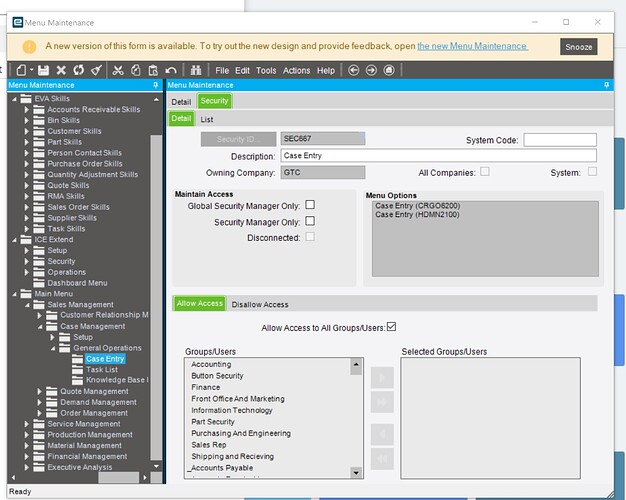Click the Delete X toolbar icon
This screenshot has width=626, height=500.
[61, 70]
